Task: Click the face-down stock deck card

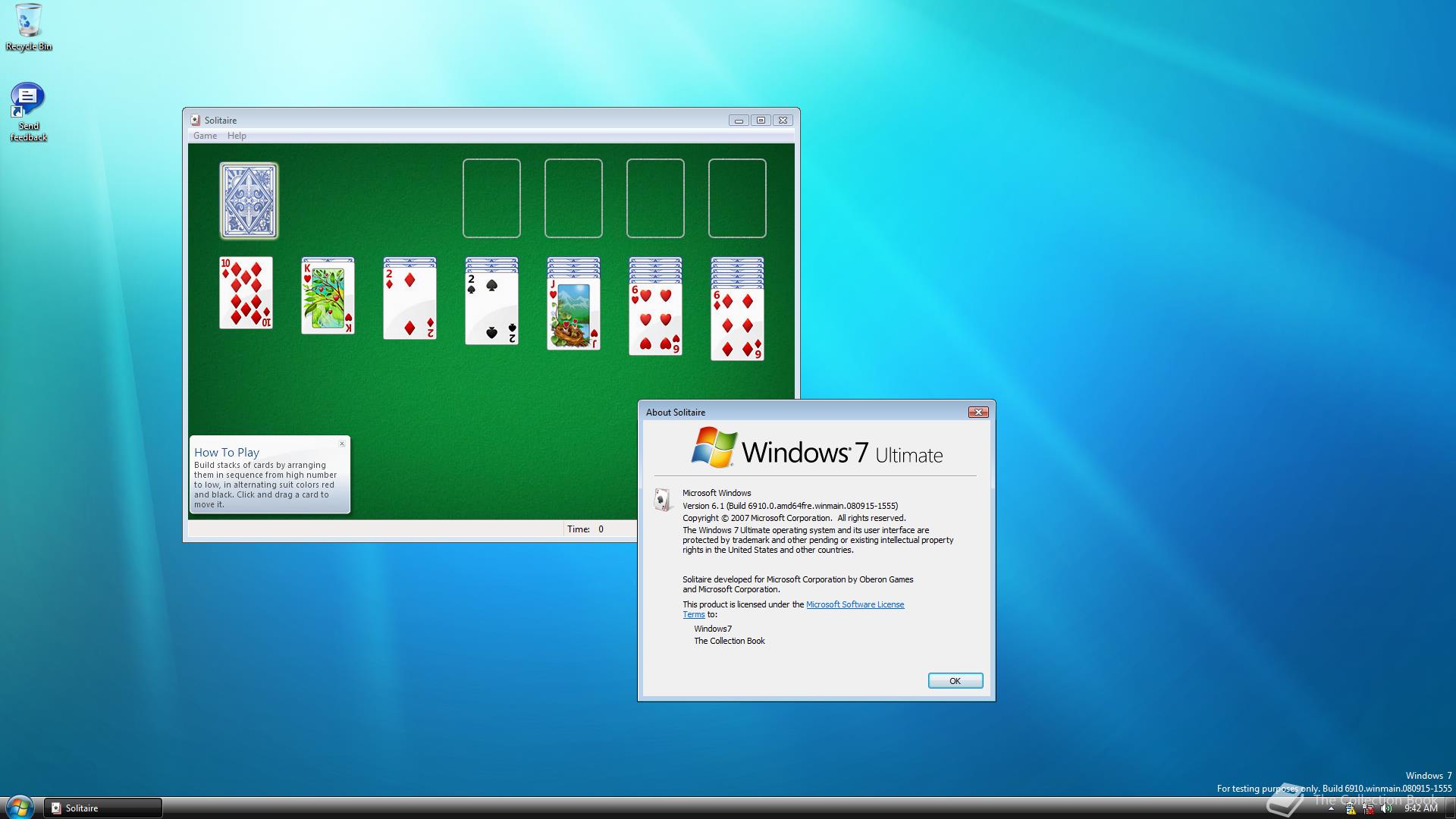Action: [x=249, y=200]
